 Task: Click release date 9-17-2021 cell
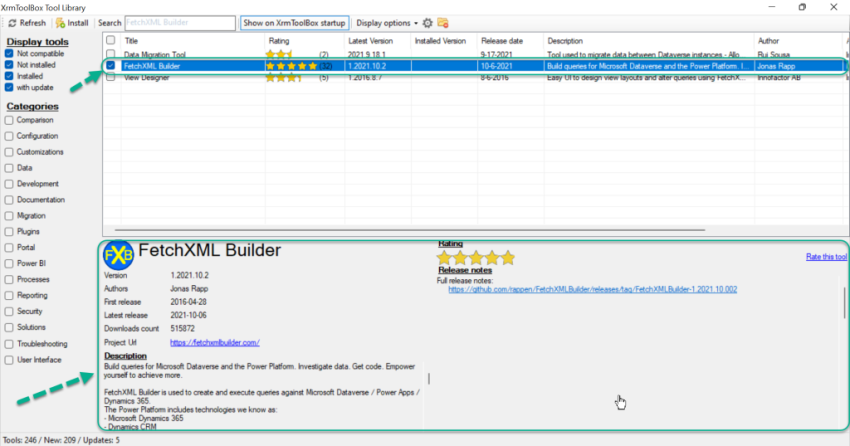tap(497, 55)
